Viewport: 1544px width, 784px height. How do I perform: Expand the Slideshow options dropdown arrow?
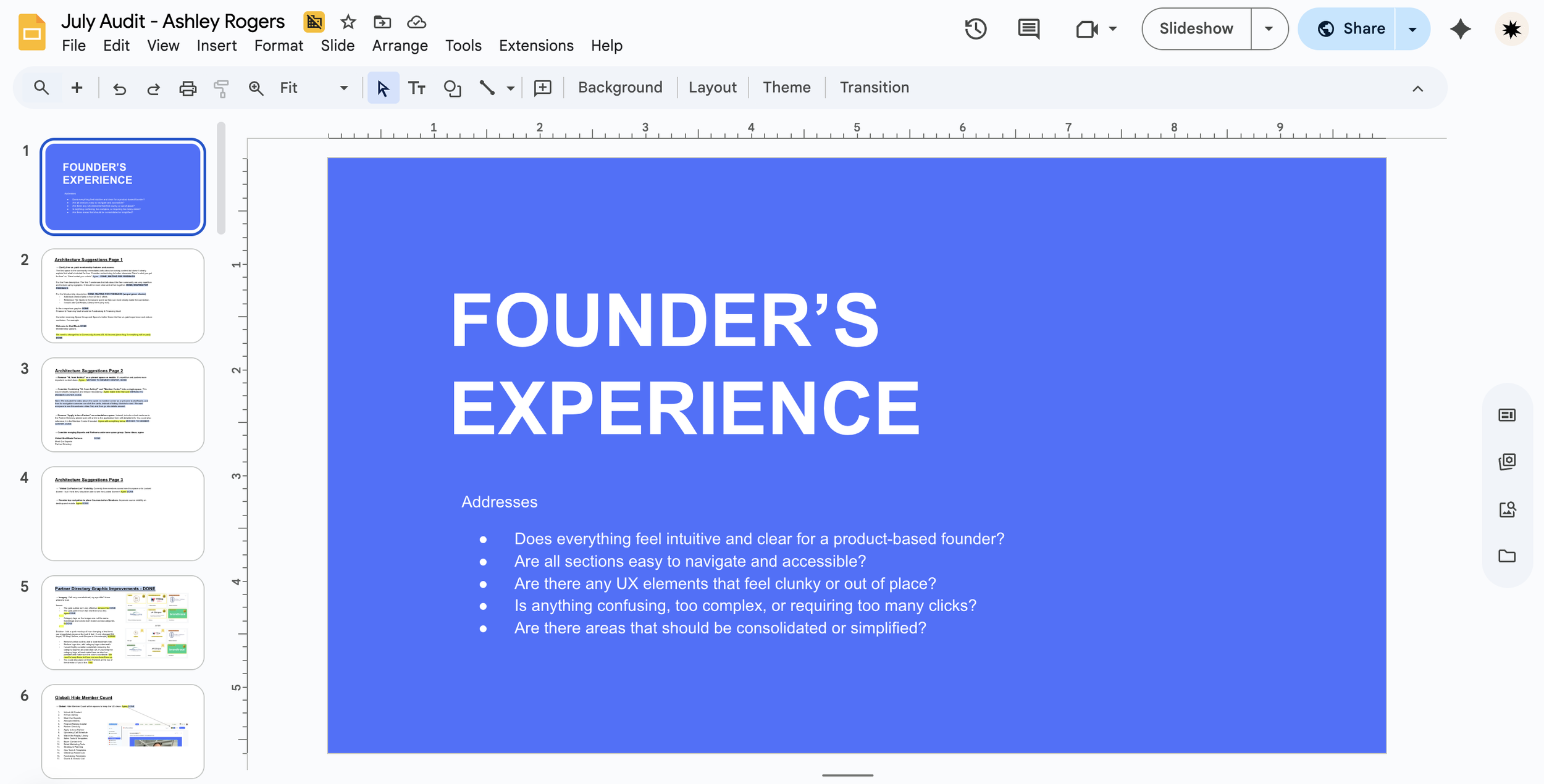click(x=1269, y=29)
